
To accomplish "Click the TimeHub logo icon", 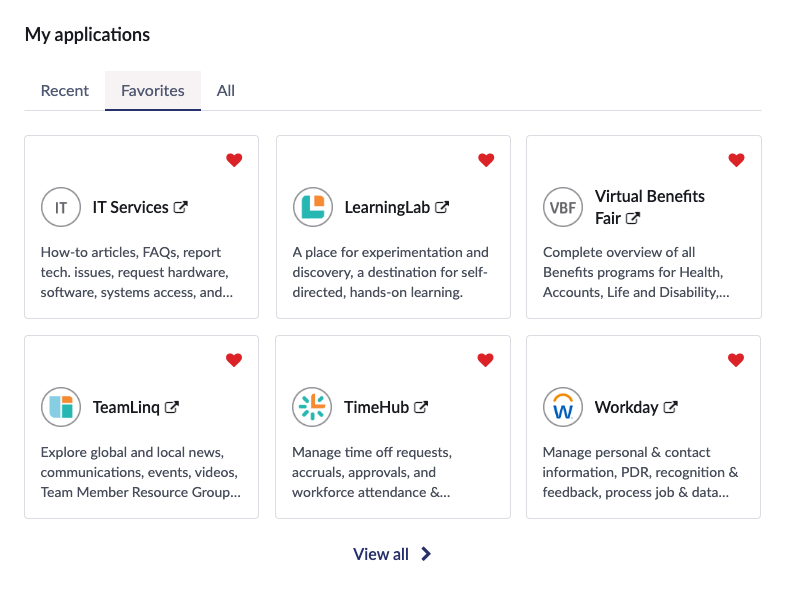I will tap(312, 407).
